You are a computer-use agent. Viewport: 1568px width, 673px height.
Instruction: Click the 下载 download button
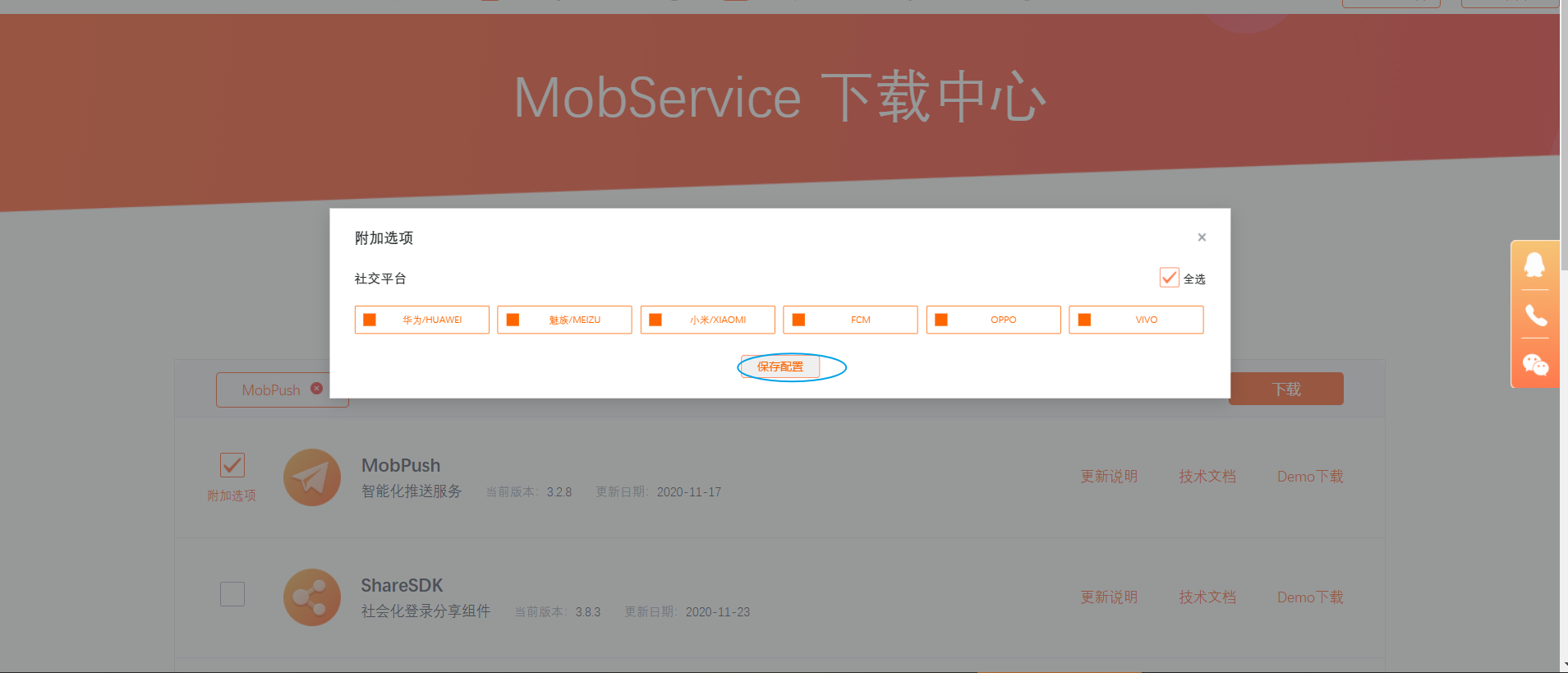point(1286,389)
